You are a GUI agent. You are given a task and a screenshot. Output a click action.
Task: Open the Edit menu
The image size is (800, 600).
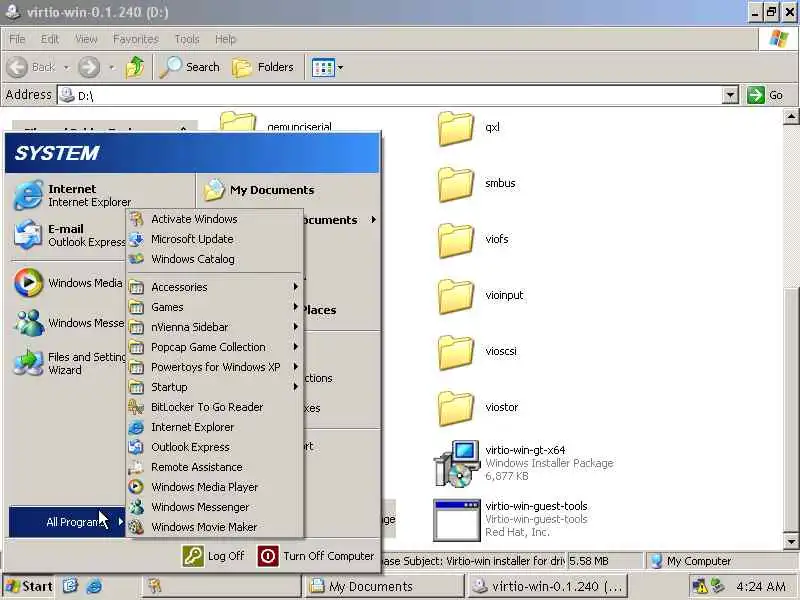[49, 39]
